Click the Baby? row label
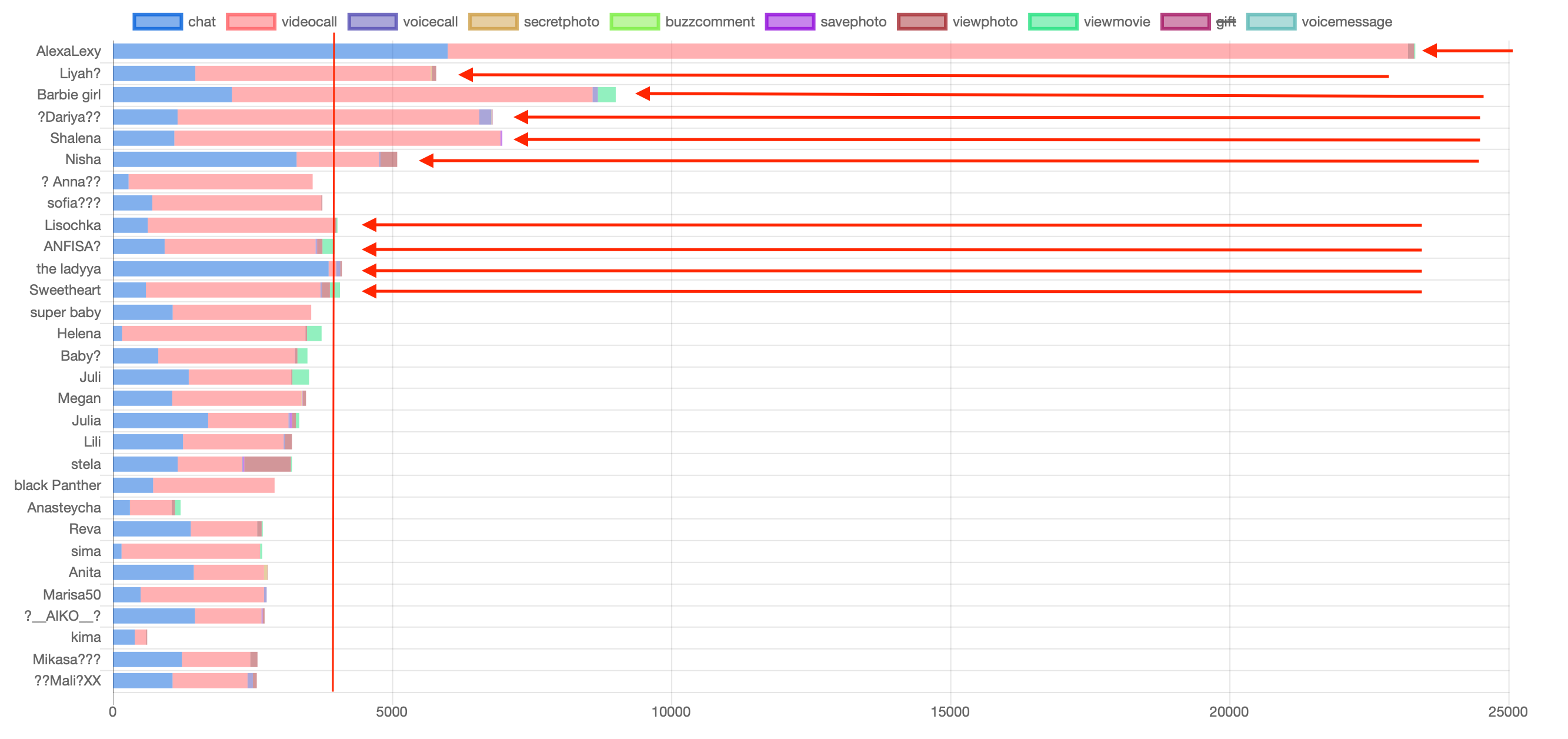Image resolution: width=1568 pixels, height=739 pixels. click(x=81, y=356)
